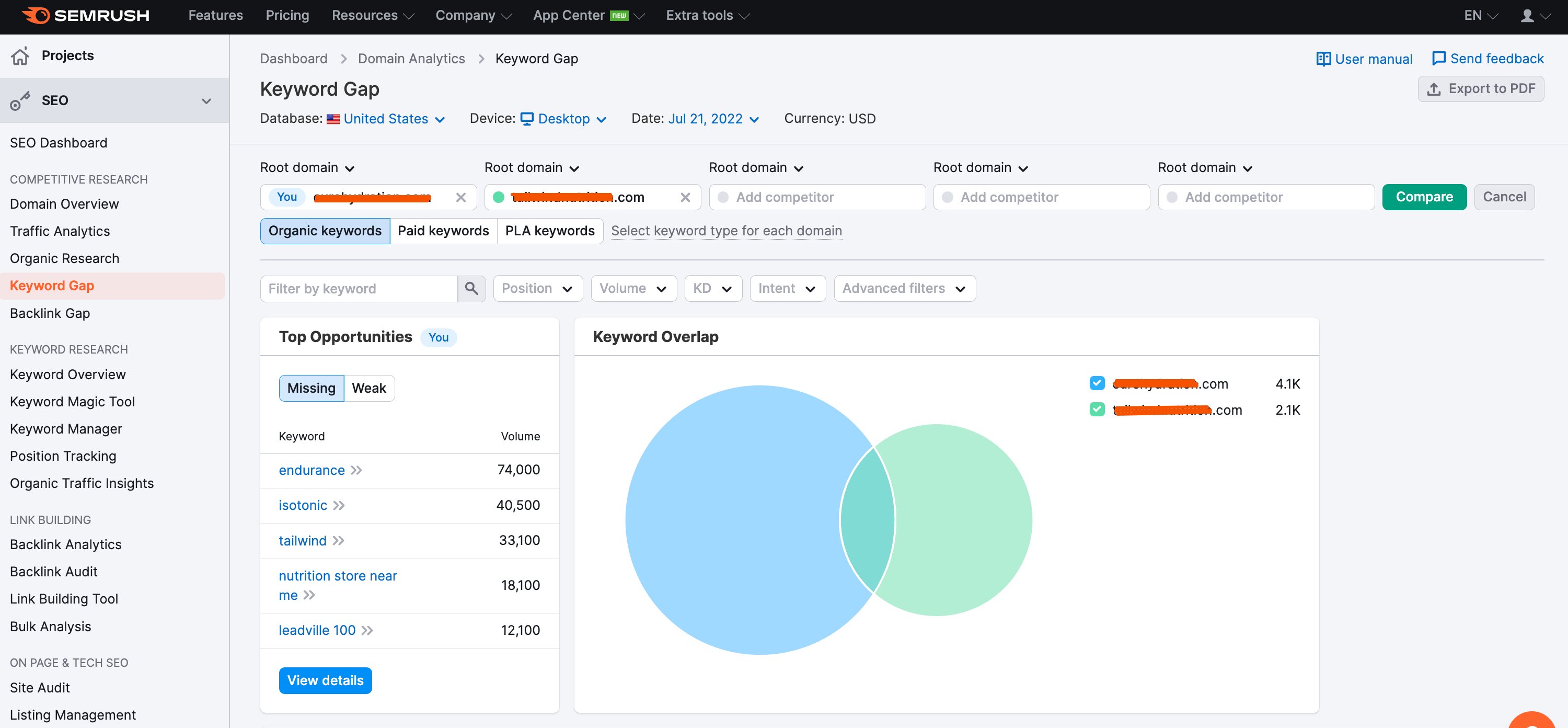Viewport: 1568px width, 728px height.
Task: Collapse the SEO sidebar section
Action: click(x=206, y=101)
